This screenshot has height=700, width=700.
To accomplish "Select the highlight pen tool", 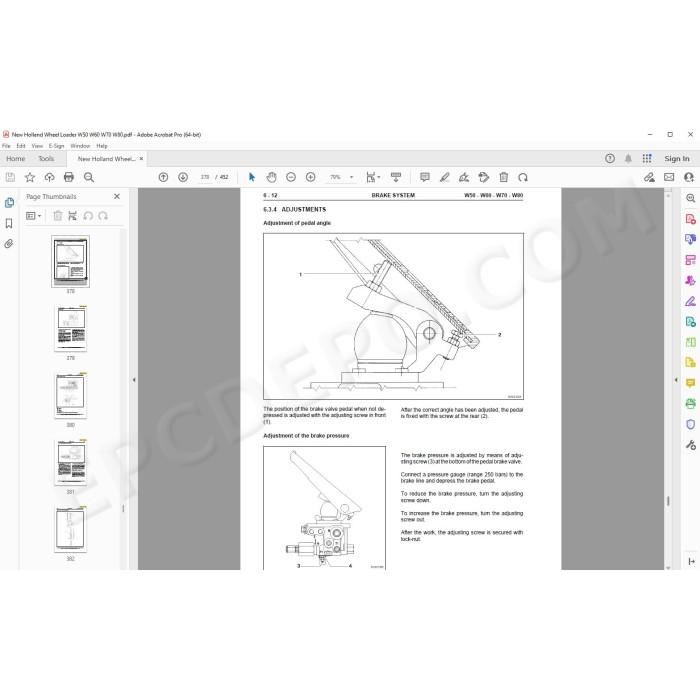I will [445, 177].
